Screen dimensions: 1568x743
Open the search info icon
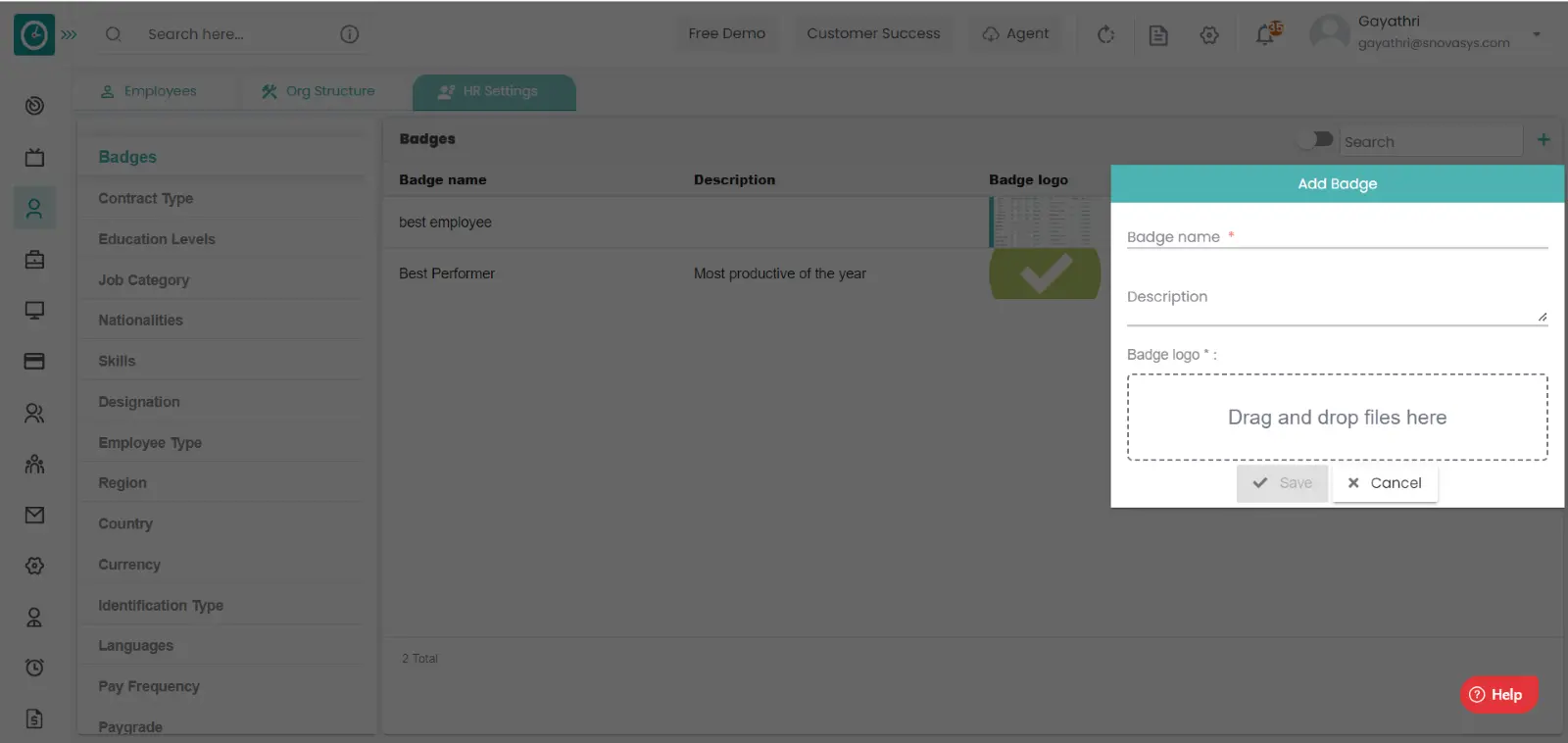click(x=349, y=34)
